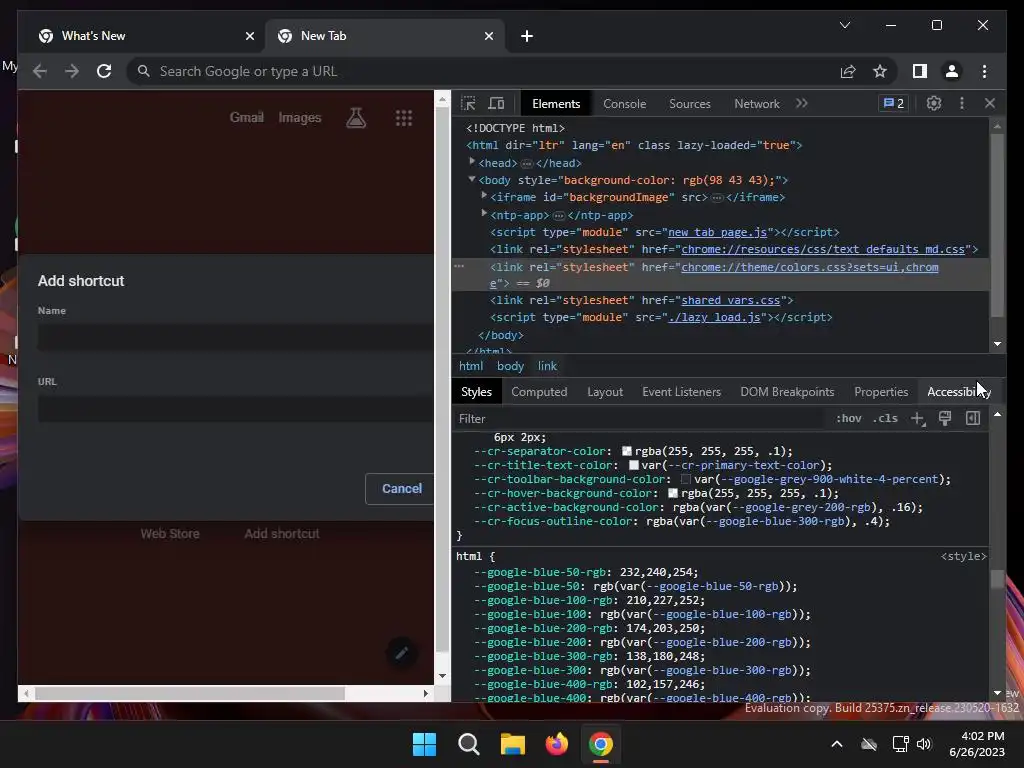
Task: Open DevTools customize three-dot menu
Action: 961,103
